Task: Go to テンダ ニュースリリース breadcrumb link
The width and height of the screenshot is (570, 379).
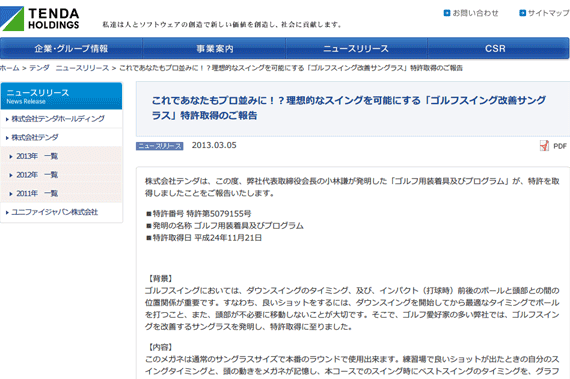Action: (69, 68)
